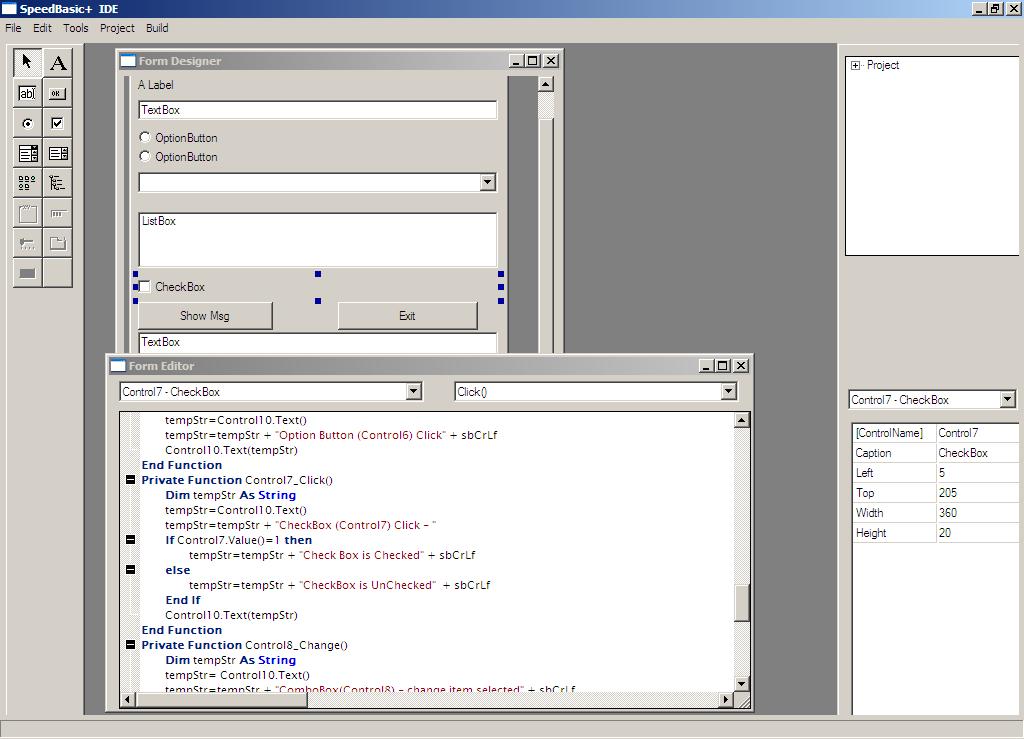This screenshot has width=1024, height=739.
Task: Tick the CheckBox control in Form Designer
Action: point(145,287)
